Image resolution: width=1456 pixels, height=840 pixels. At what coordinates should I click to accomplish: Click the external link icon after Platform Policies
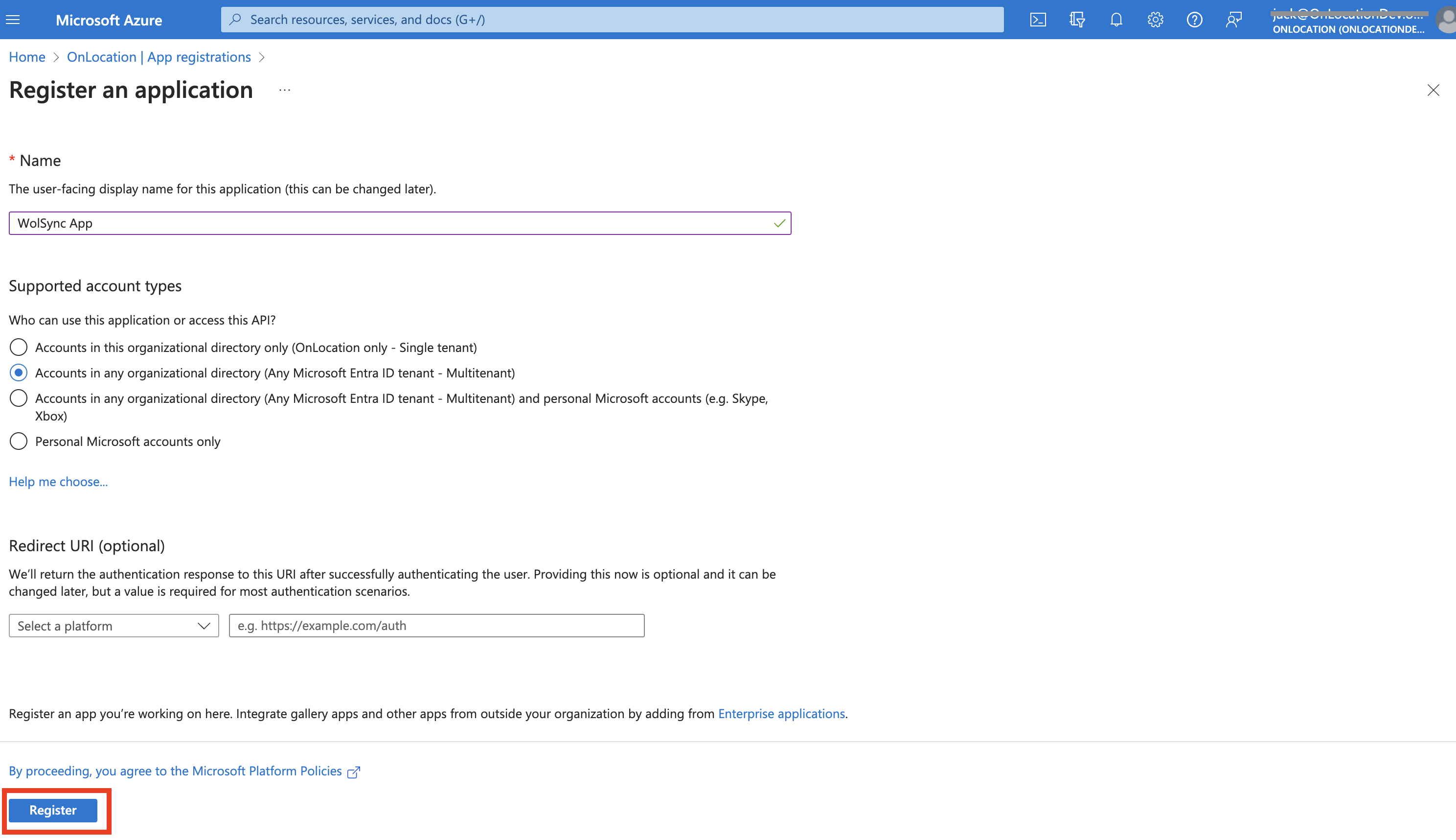(353, 772)
